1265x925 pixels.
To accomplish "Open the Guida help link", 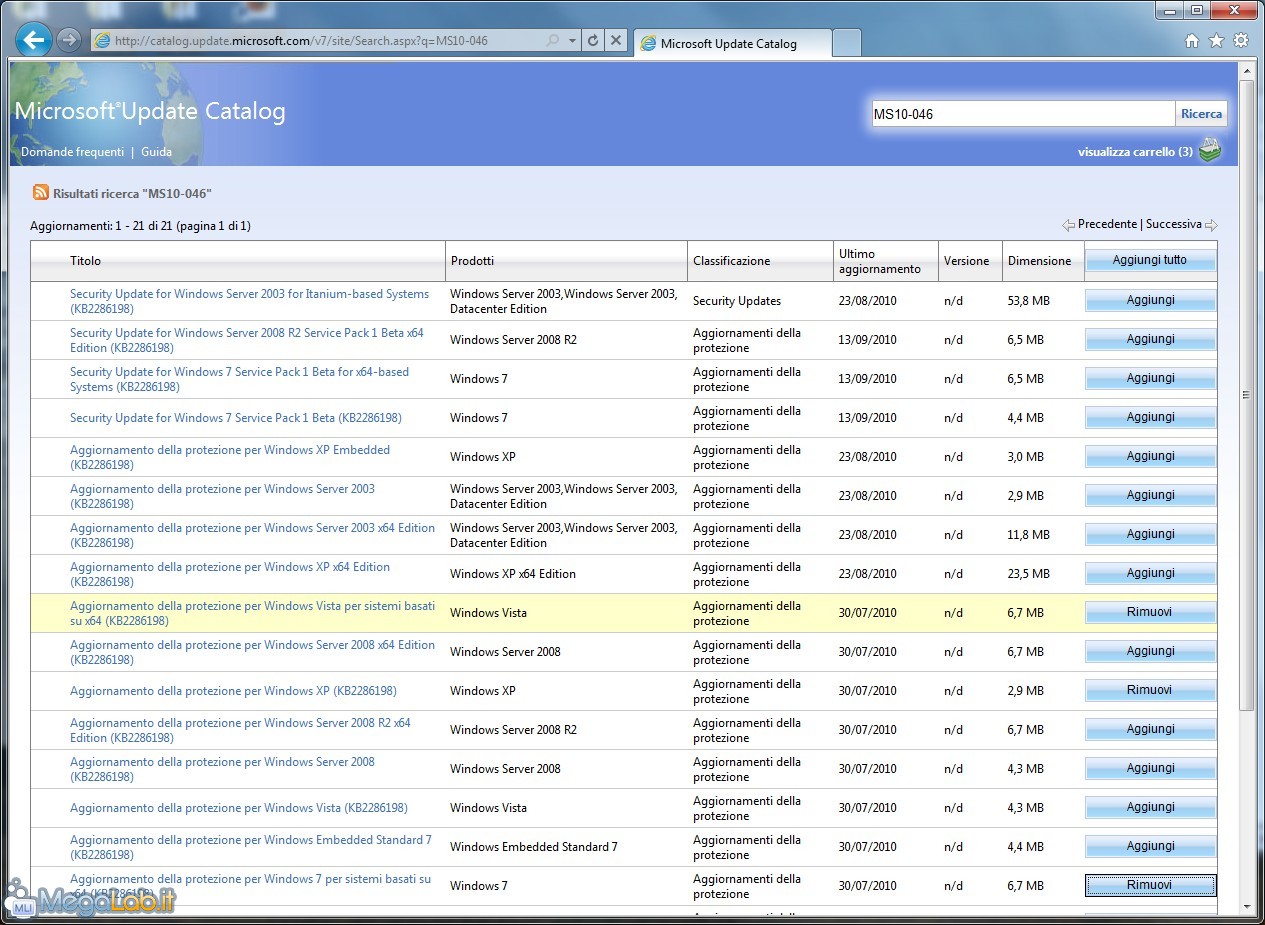I will point(156,152).
